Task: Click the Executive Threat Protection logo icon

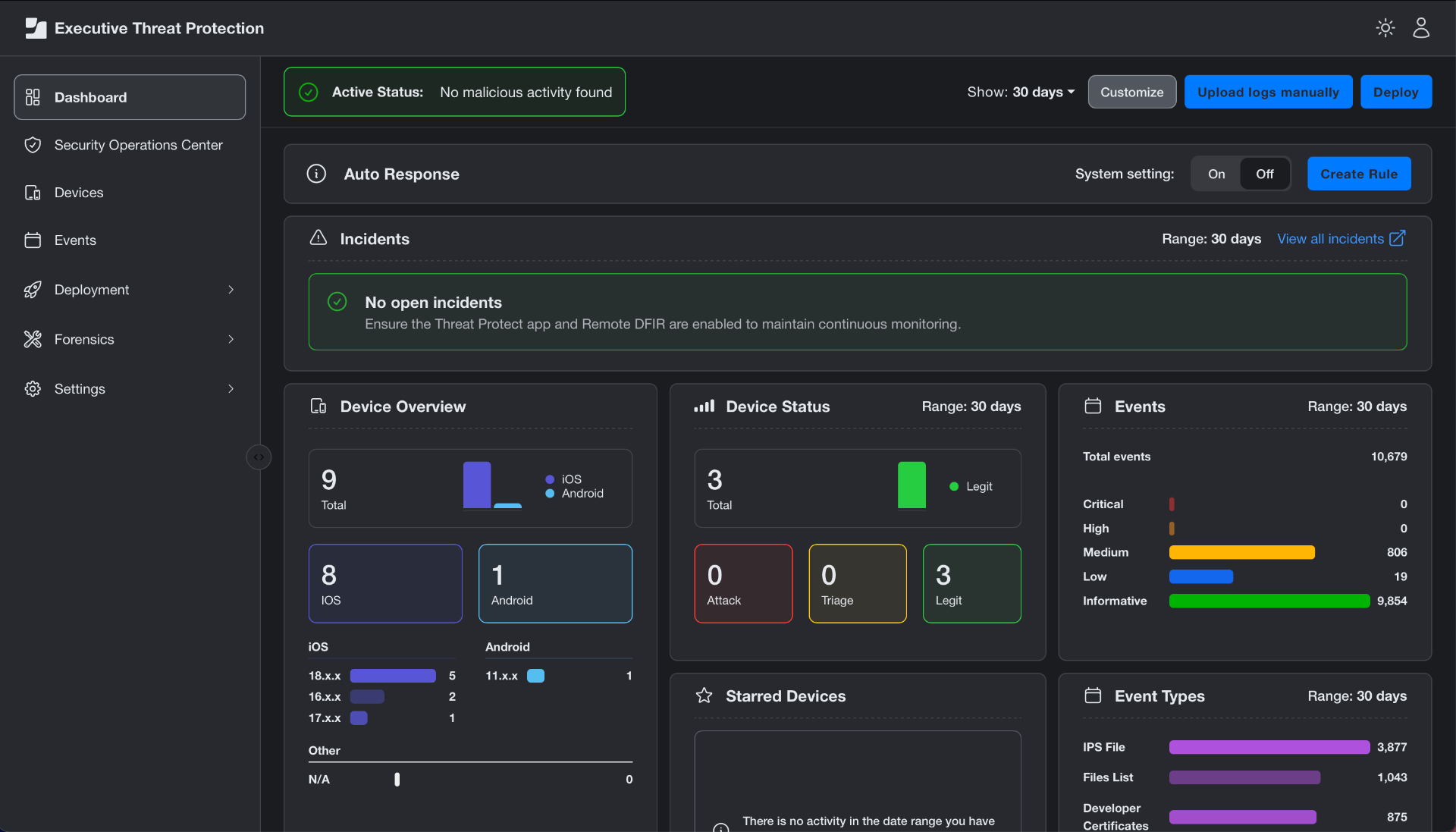Action: coord(36,28)
